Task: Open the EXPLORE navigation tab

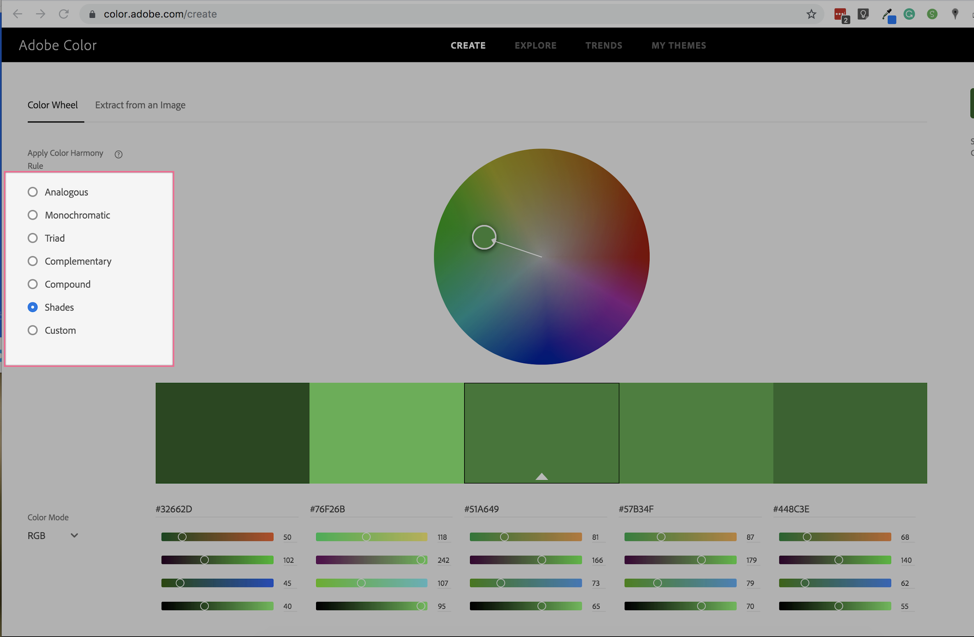Action: click(x=535, y=45)
